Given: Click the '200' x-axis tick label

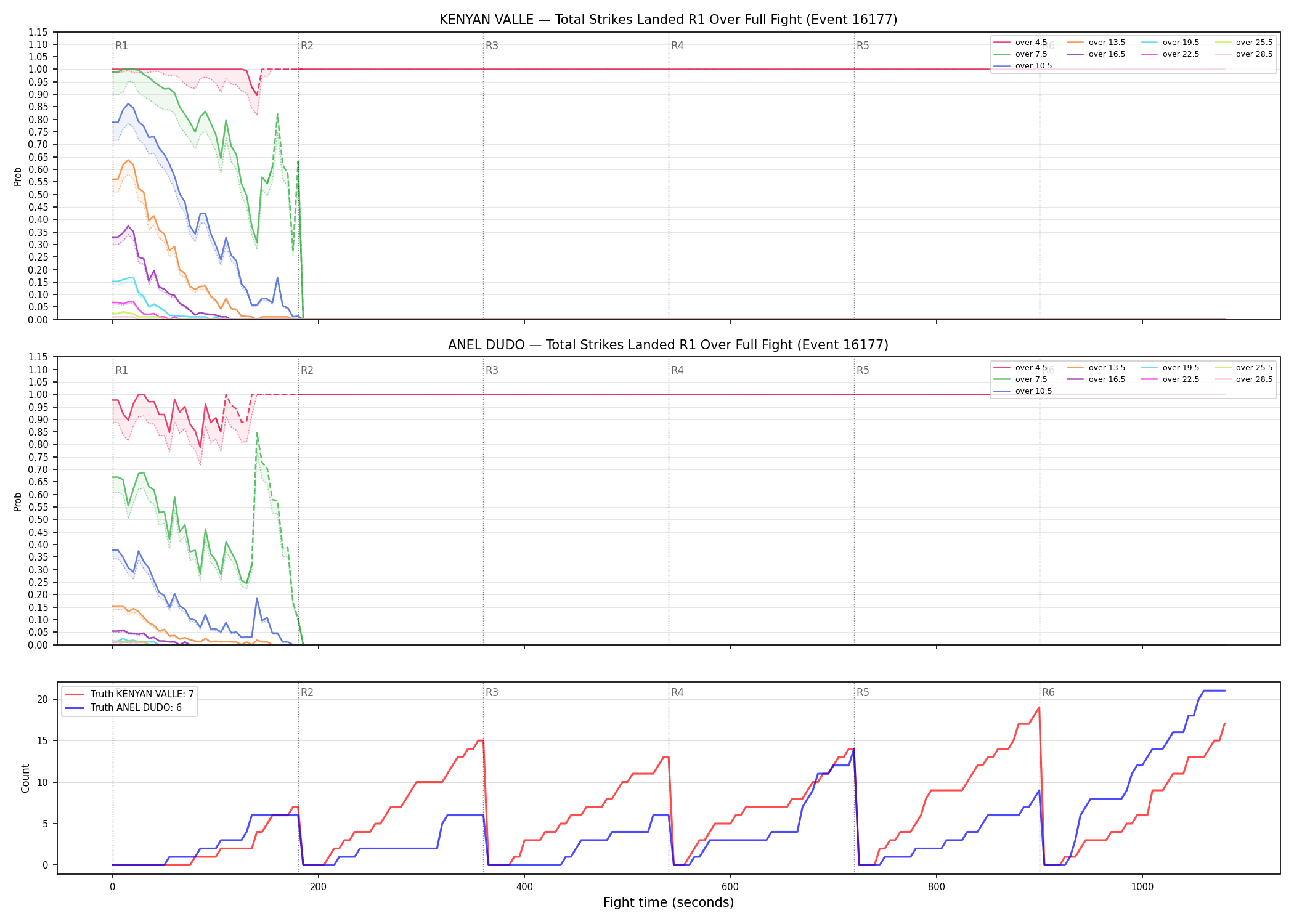Looking at the screenshot, I should click(318, 888).
